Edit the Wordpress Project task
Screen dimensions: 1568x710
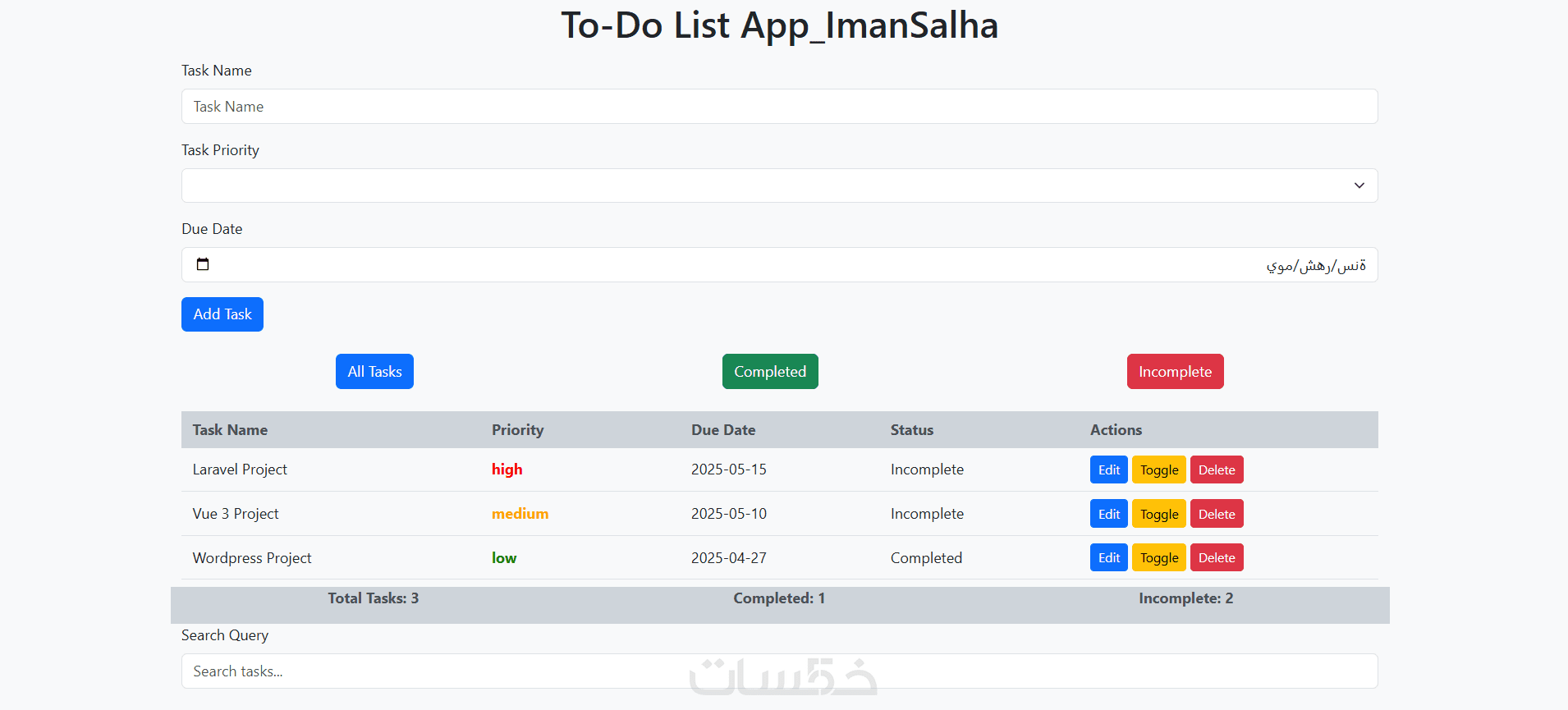tap(1108, 558)
